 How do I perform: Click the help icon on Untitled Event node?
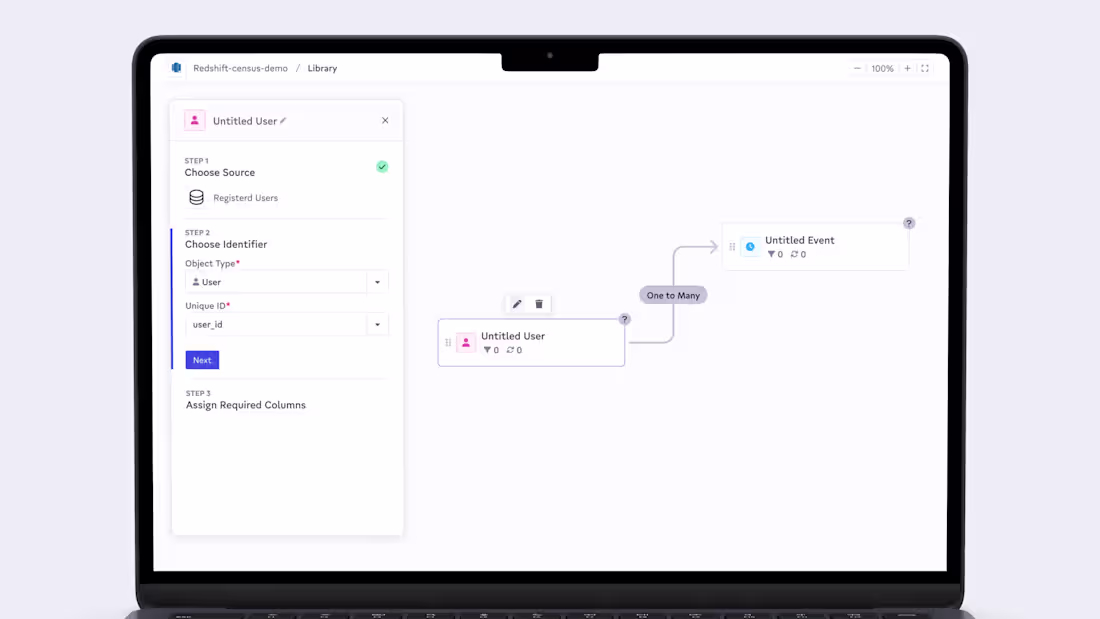(908, 223)
